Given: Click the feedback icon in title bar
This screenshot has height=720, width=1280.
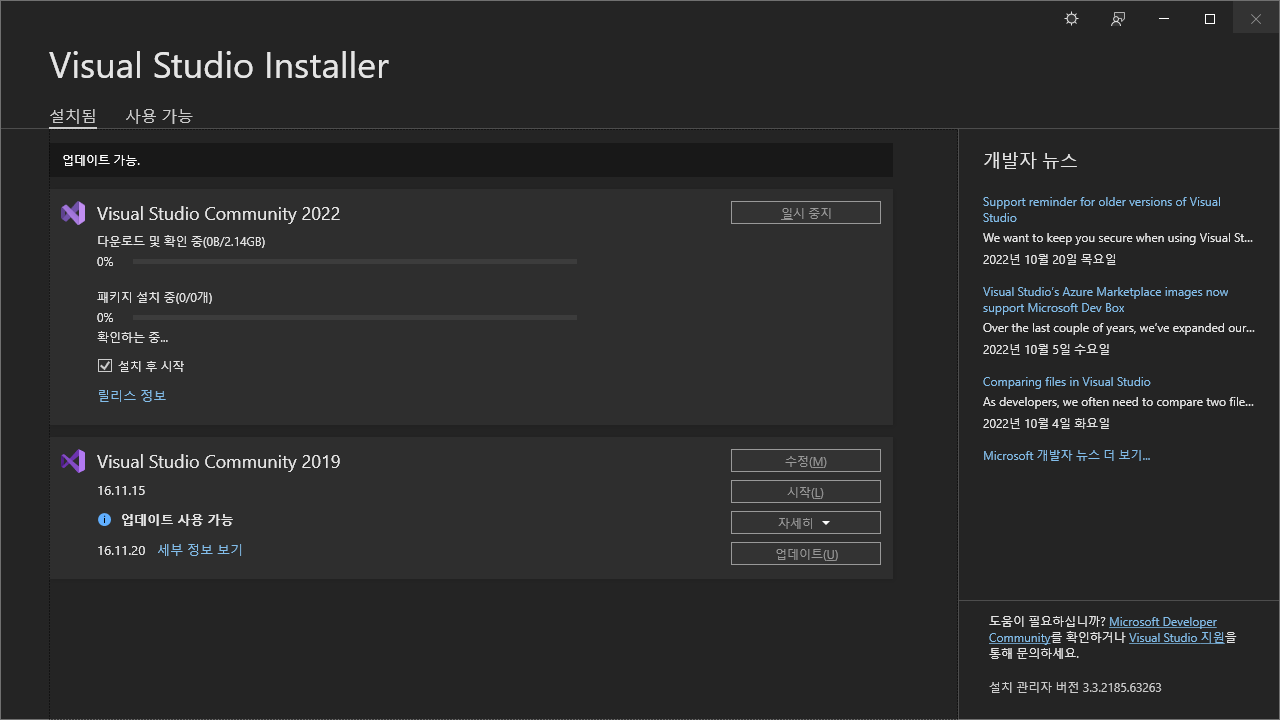Looking at the screenshot, I should [1118, 19].
